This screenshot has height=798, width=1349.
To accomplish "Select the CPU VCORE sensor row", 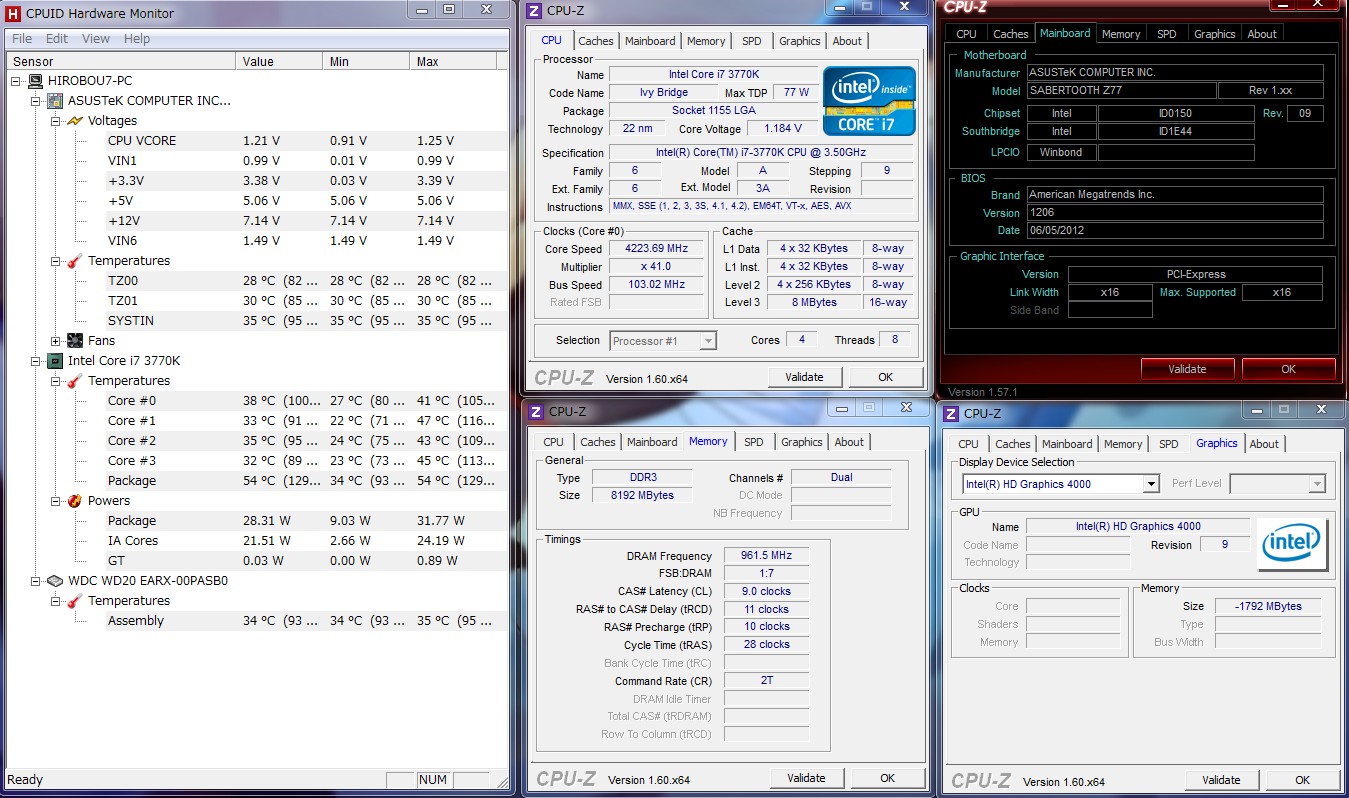I will tap(141, 141).
